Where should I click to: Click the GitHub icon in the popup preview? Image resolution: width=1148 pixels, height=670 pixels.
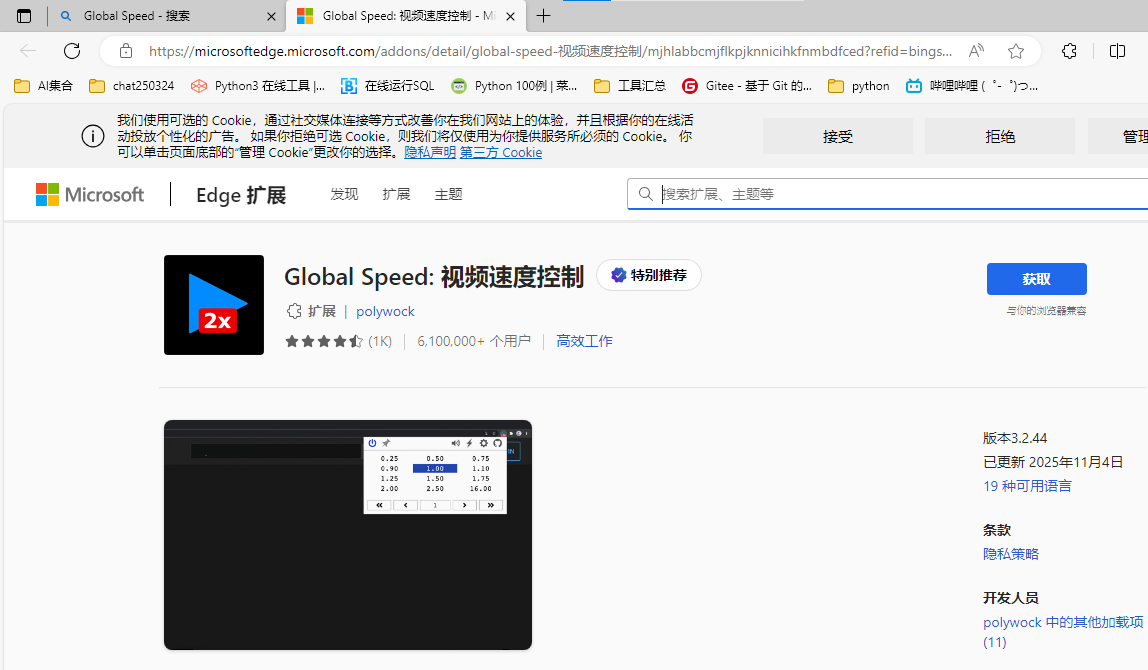click(497, 443)
